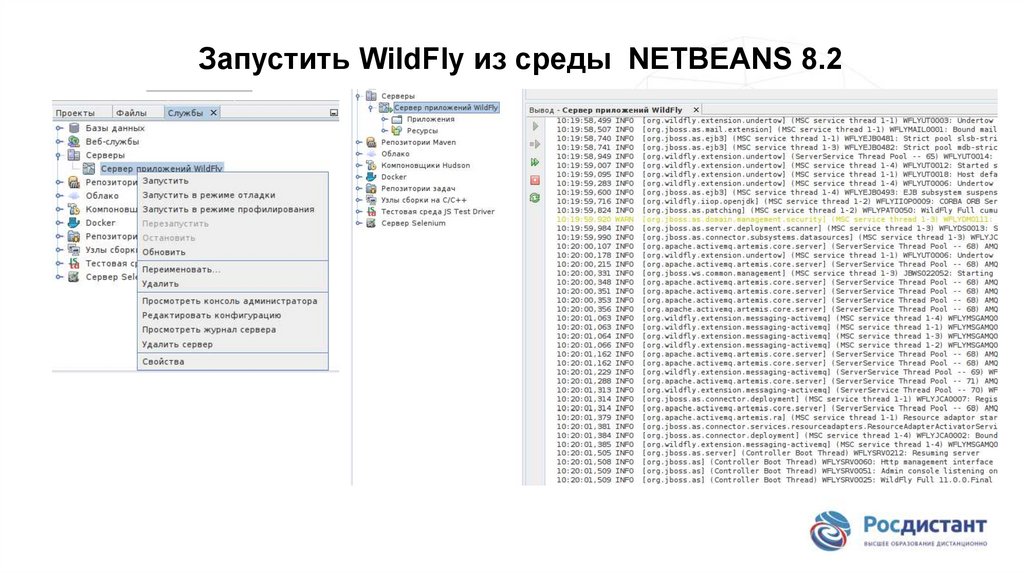Choose Удалить сервер from the context menu
The width and height of the screenshot is (1024, 574).
(x=232, y=344)
